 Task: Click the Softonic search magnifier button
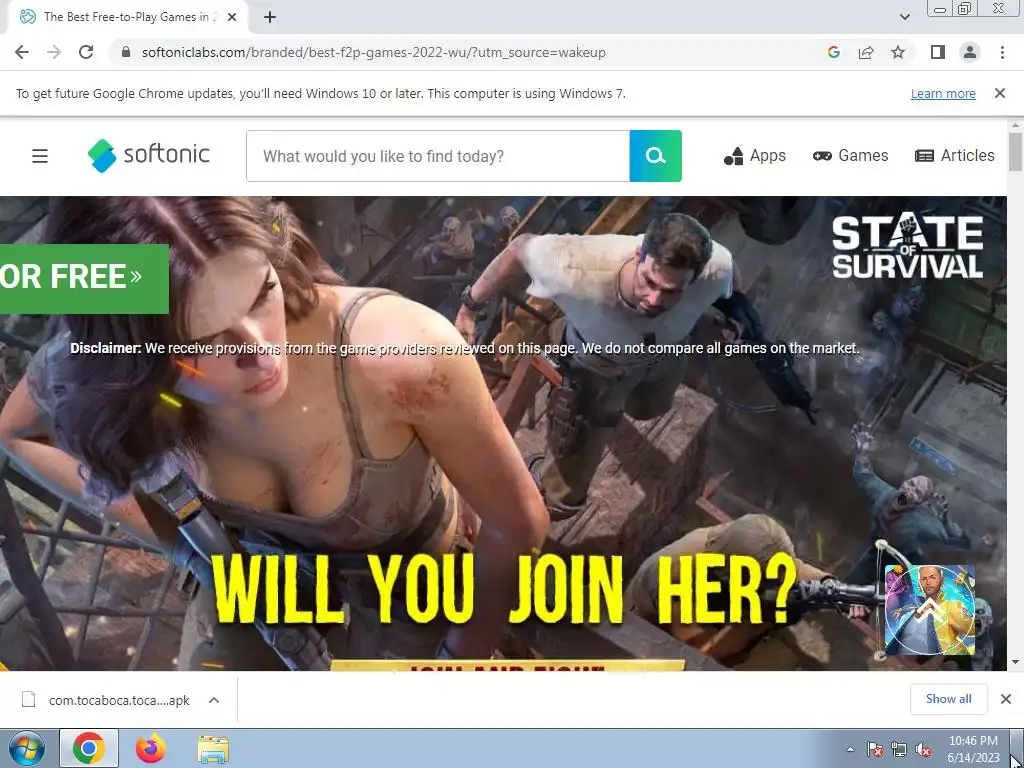click(656, 156)
